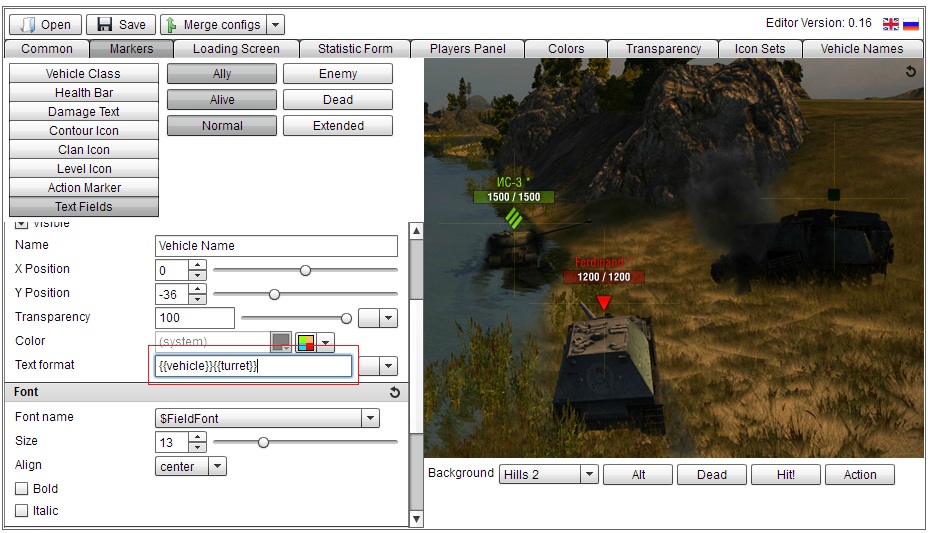Open the Icon Sets tab
This screenshot has width=928, height=533.
(x=760, y=49)
